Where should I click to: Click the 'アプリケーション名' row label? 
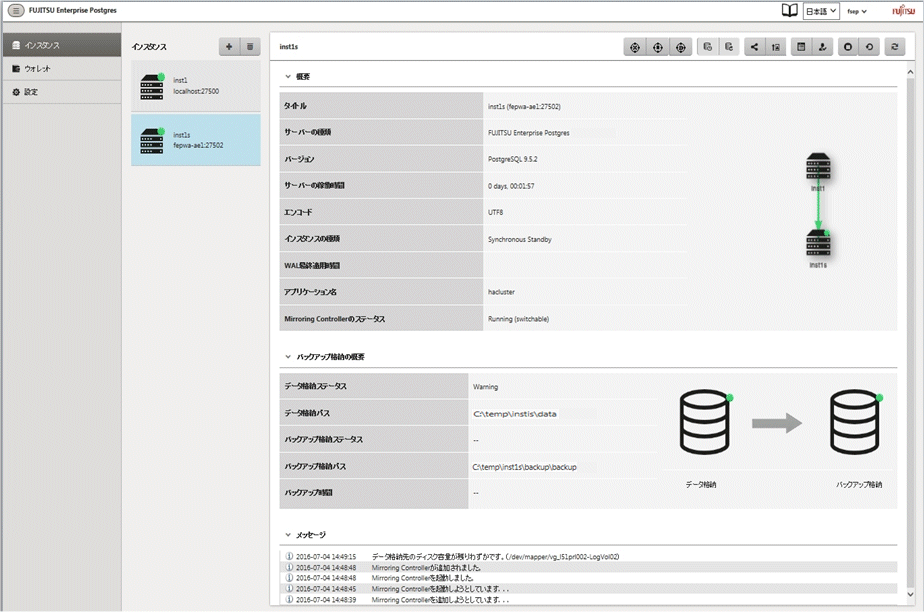(x=310, y=292)
